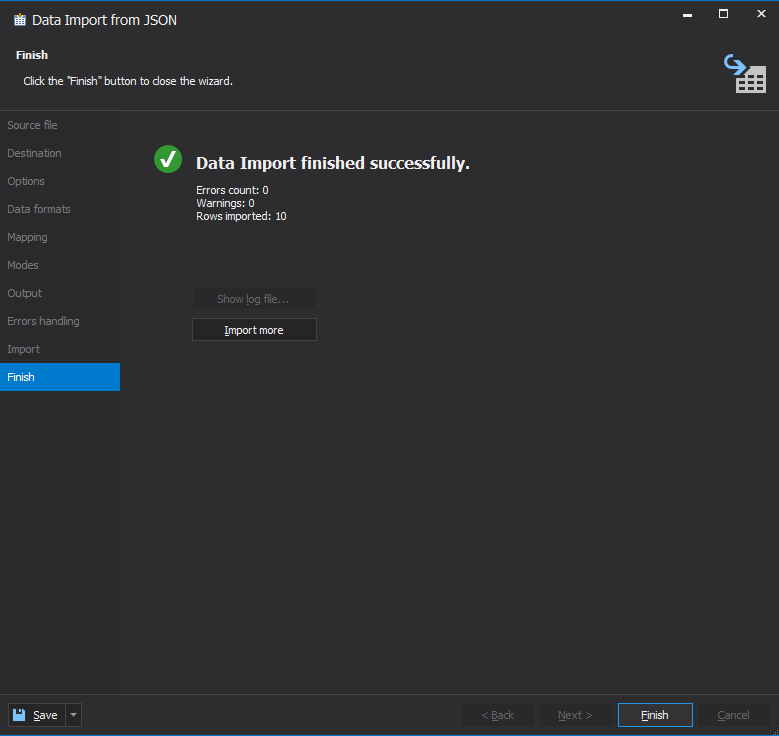Click the Import more button
Image resolution: width=779 pixels, height=736 pixels.
click(254, 329)
